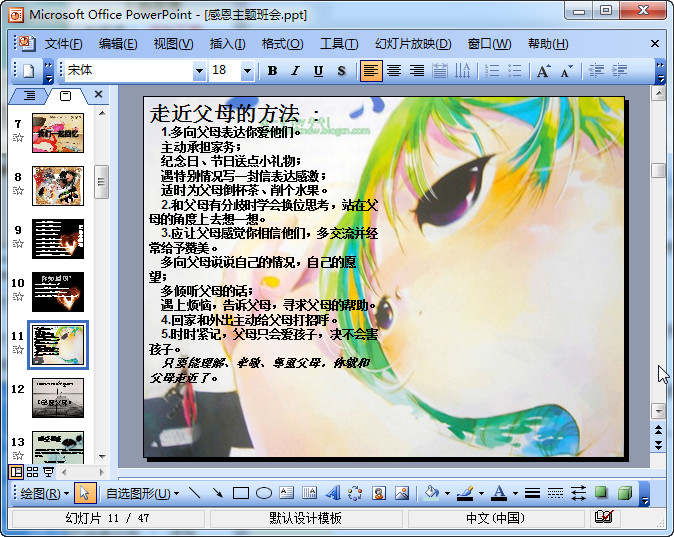The height and width of the screenshot is (537, 674).
Task: Open 视图(V) menu
Action: click(173, 44)
